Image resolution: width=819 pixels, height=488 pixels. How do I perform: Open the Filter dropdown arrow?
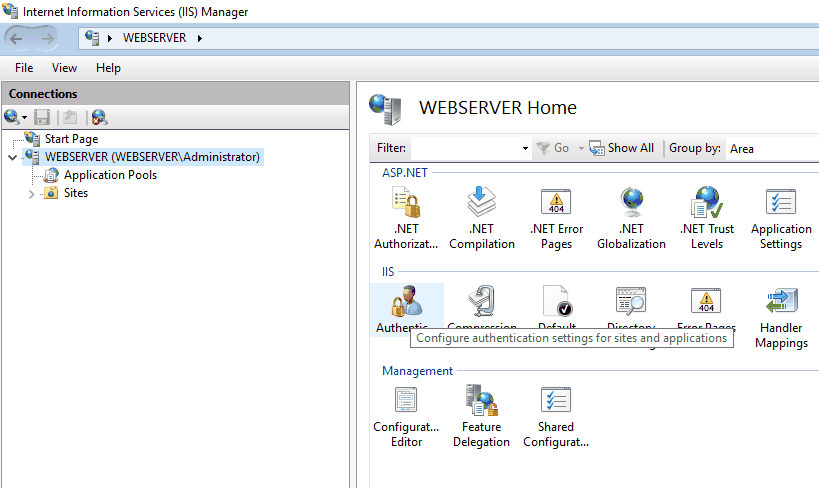click(x=525, y=149)
